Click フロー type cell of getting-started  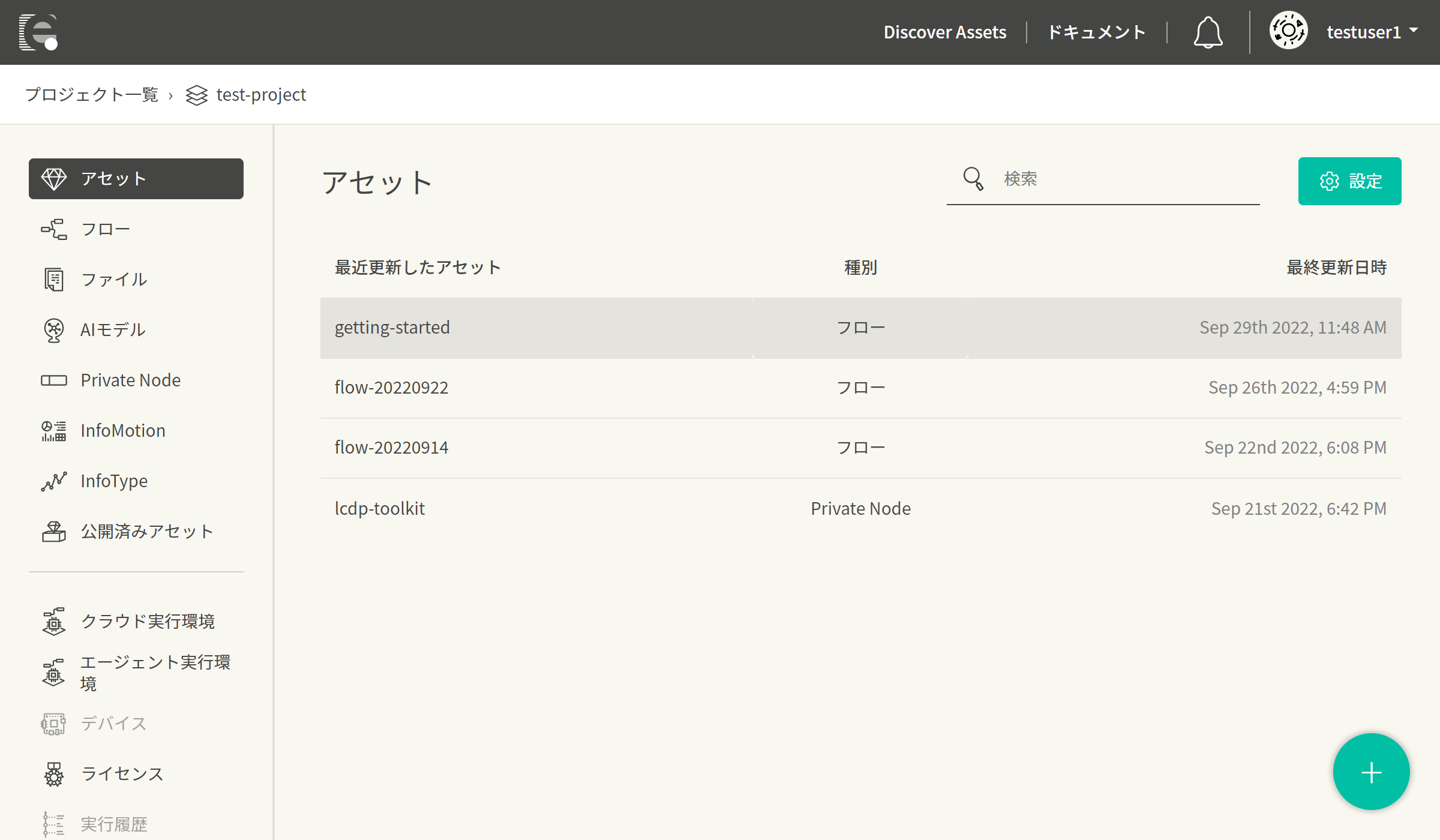[x=860, y=328]
